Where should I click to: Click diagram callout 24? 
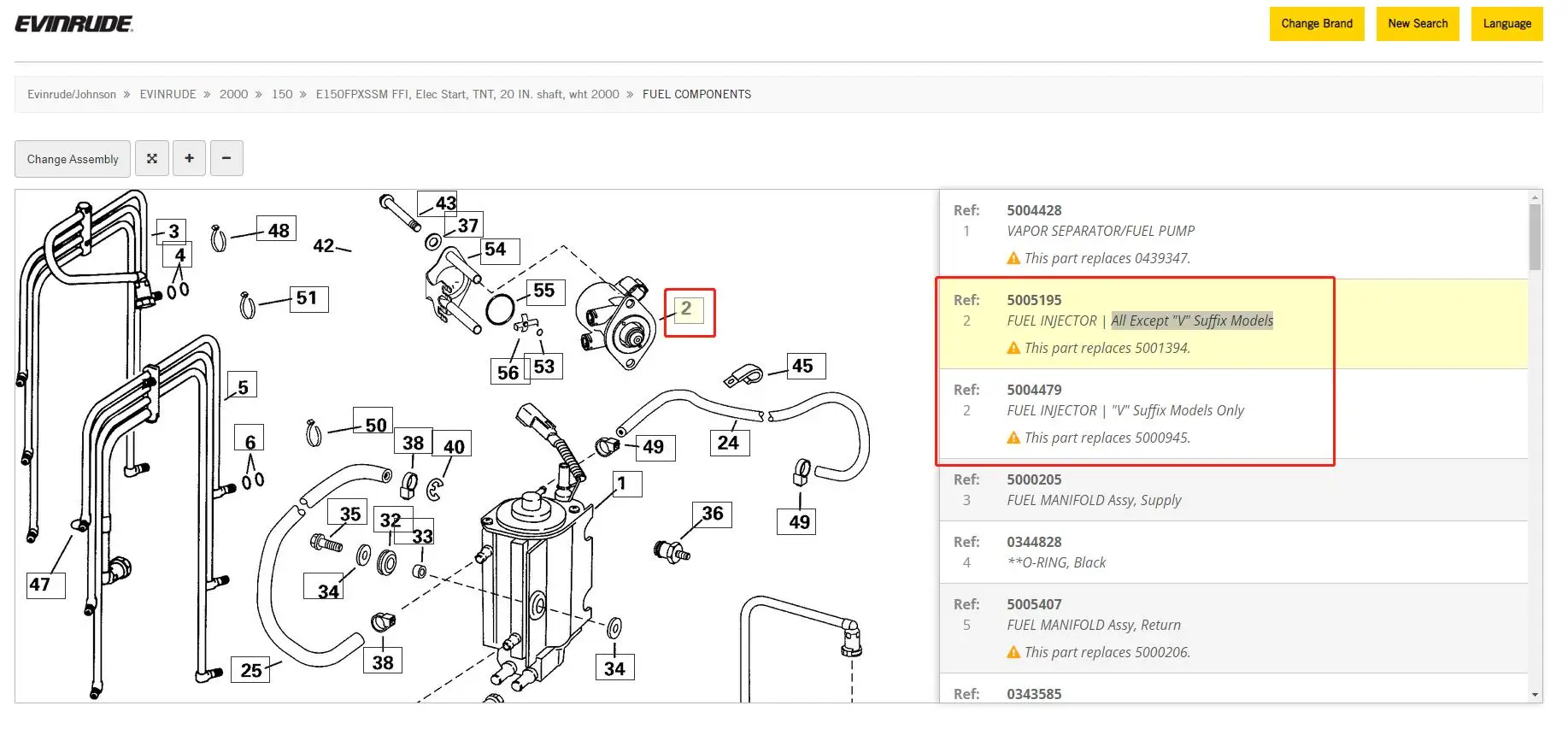728,443
